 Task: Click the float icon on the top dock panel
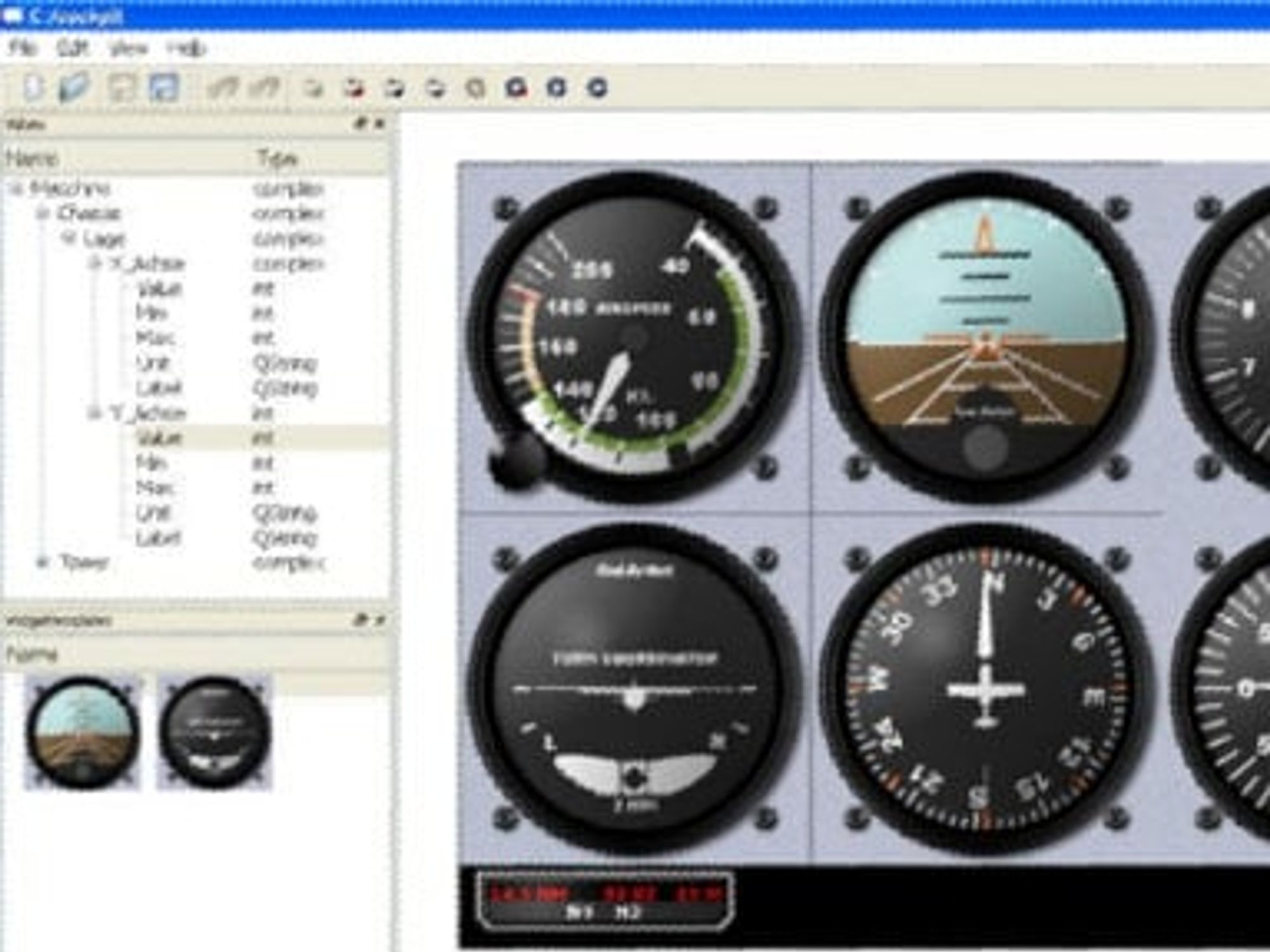click(x=361, y=124)
